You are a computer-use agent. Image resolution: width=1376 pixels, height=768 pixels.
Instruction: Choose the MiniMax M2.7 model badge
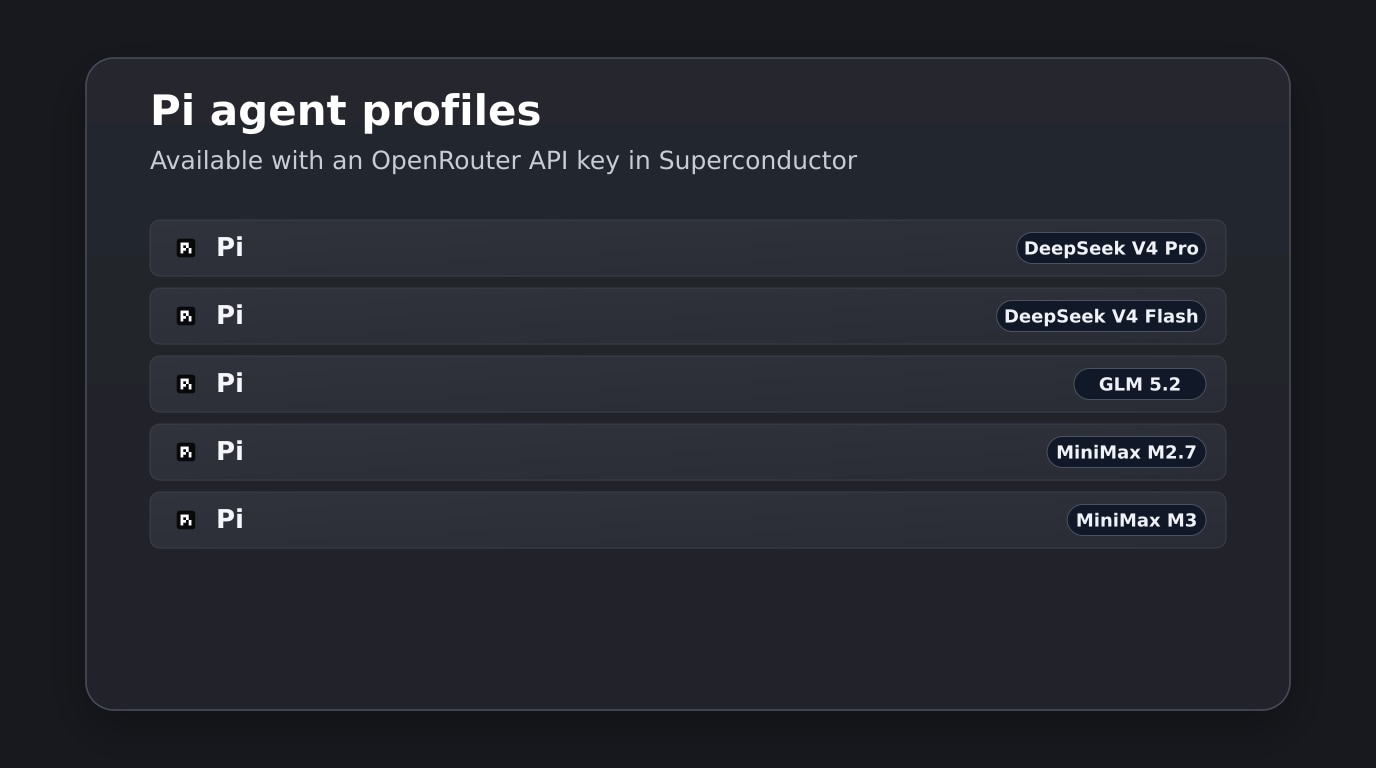coord(1126,452)
